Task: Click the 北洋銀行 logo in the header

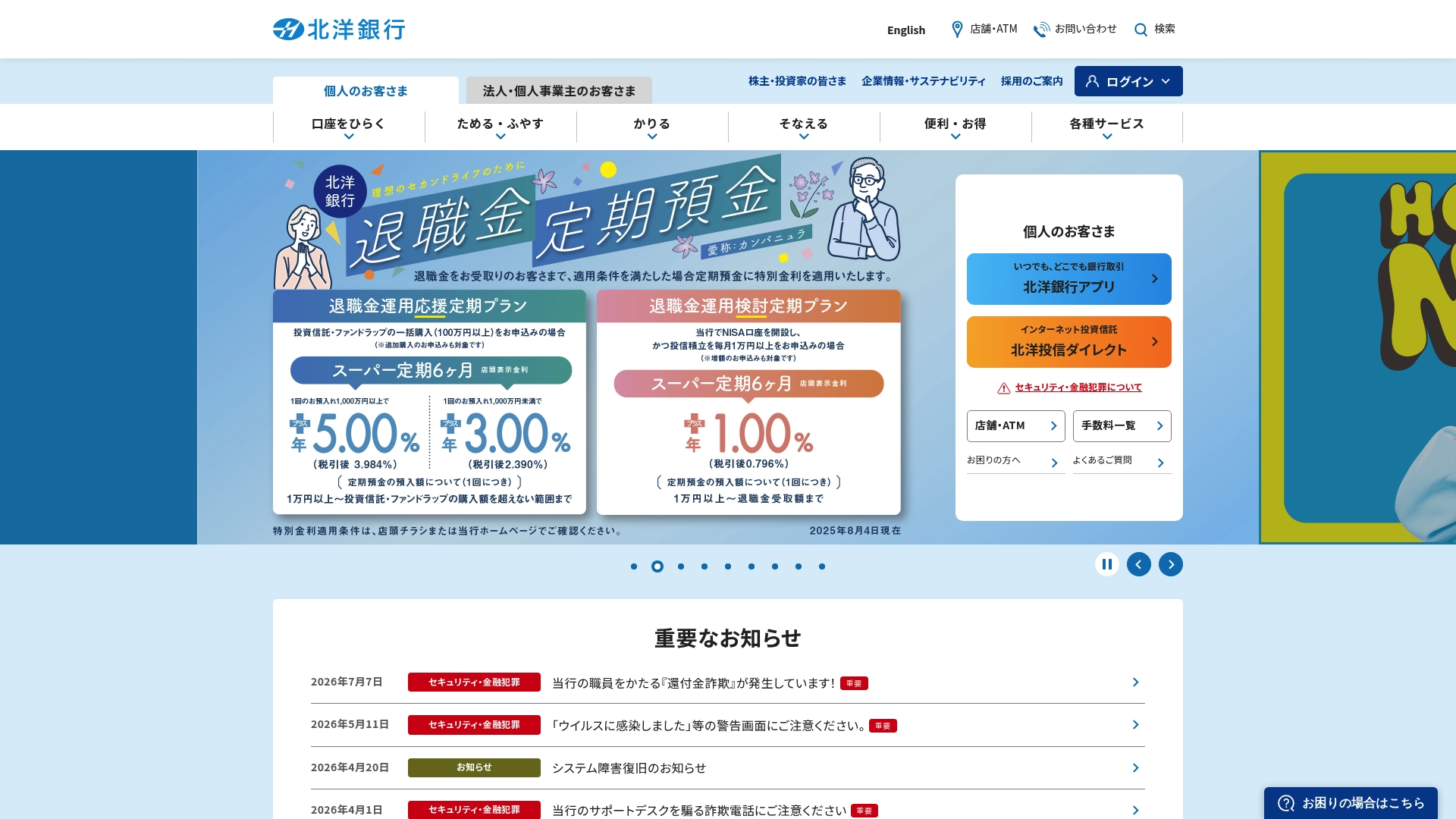Action: tap(339, 29)
